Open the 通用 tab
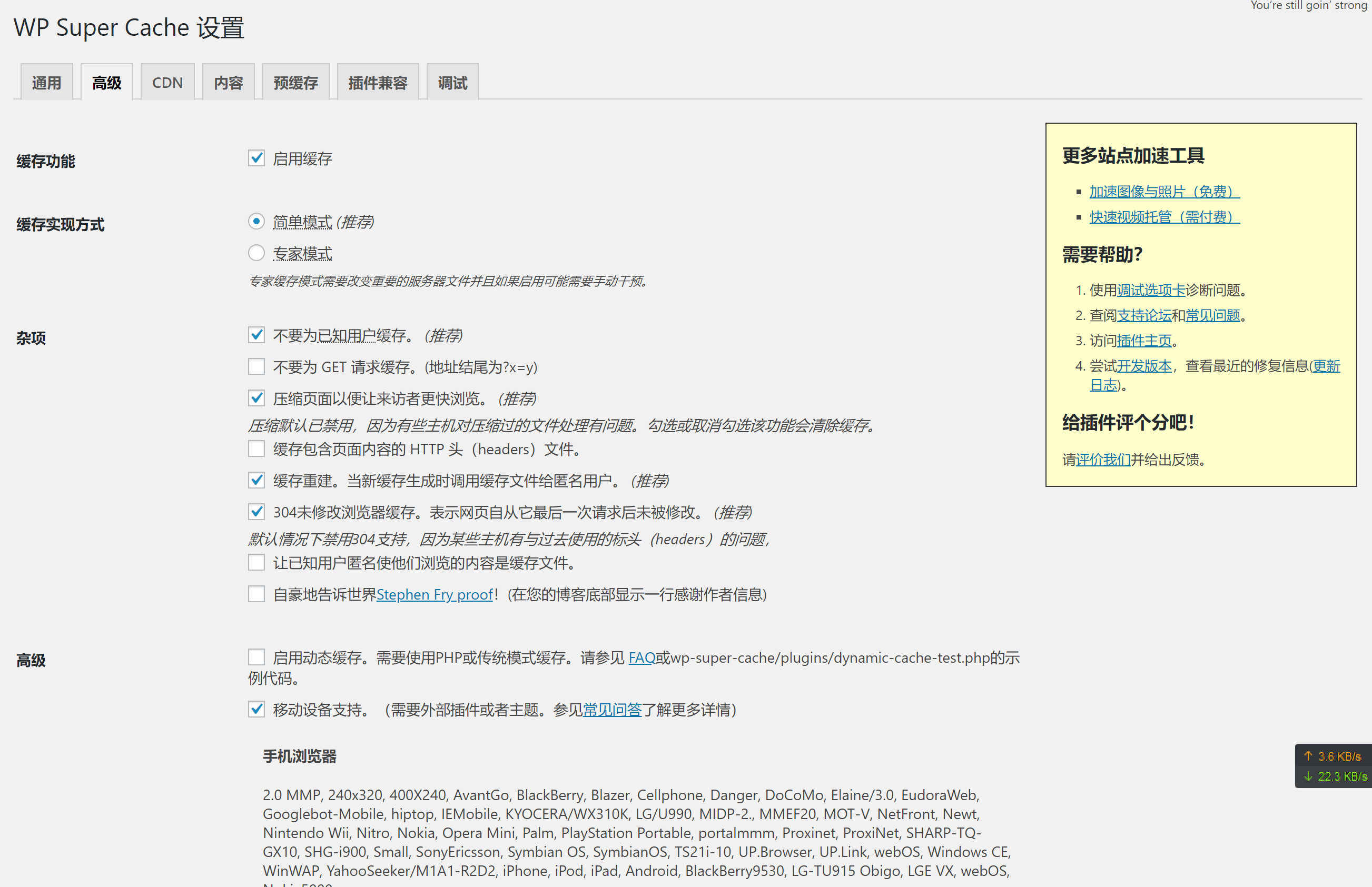The height and width of the screenshot is (887, 1372). [46, 82]
